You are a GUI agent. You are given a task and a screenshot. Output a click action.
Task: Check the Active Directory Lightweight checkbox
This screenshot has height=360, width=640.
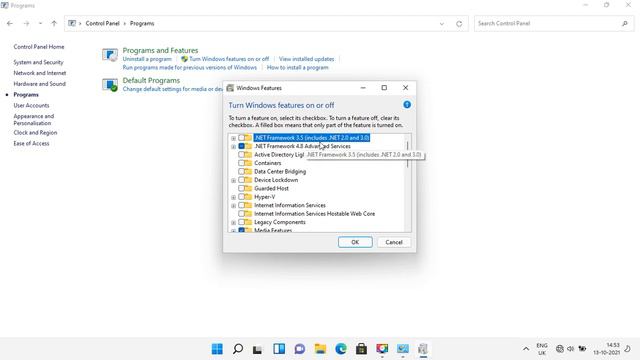[x=241, y=155]
